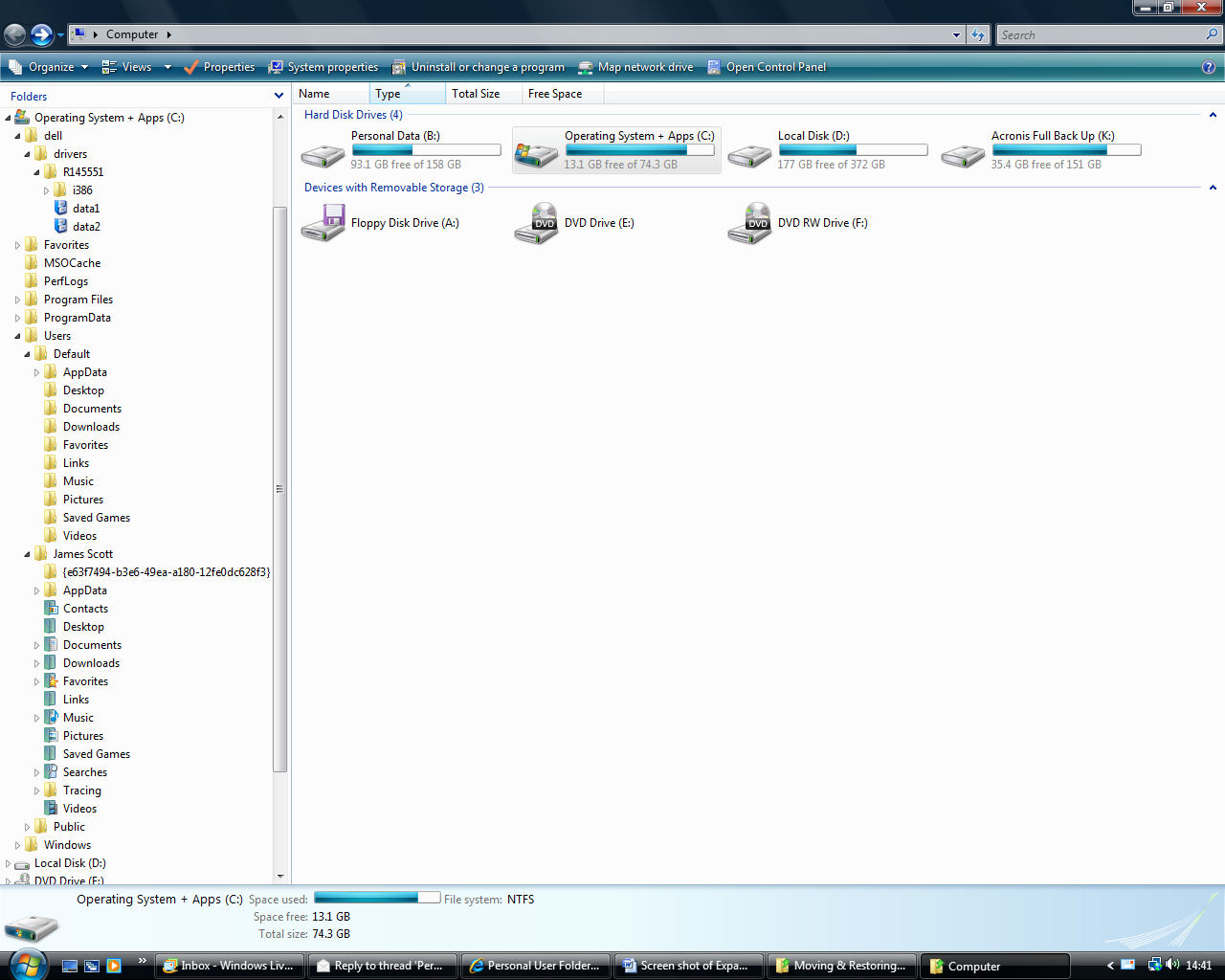Viewport: 1225px width, 980px height.
Task: Click the Computer breadcrumb in address bar
Action: (132, 34)
